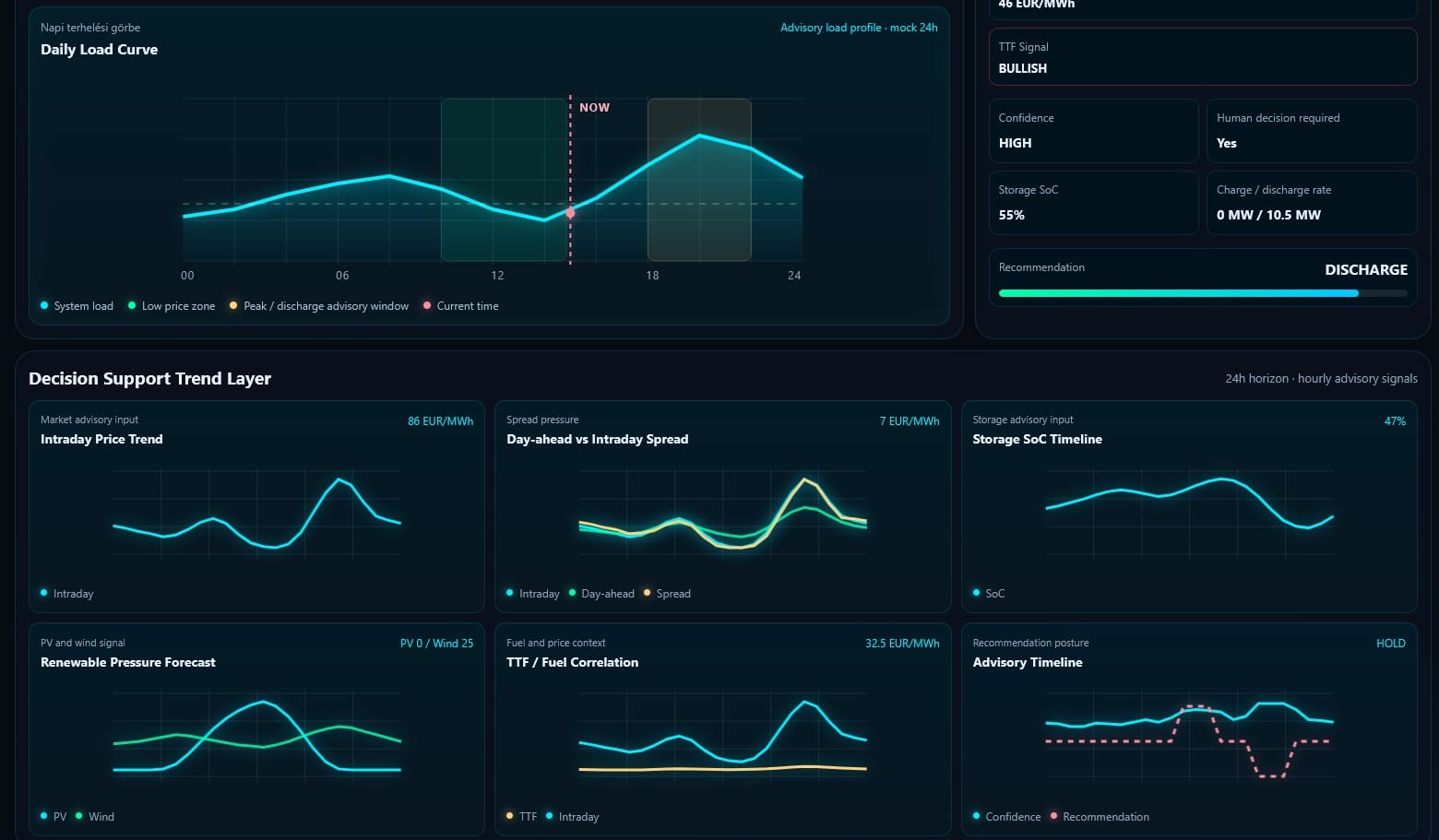The height and width of the screenshot is (840, 1439).
Task: Click the Day-ahead legend dot
Action: 573,593
